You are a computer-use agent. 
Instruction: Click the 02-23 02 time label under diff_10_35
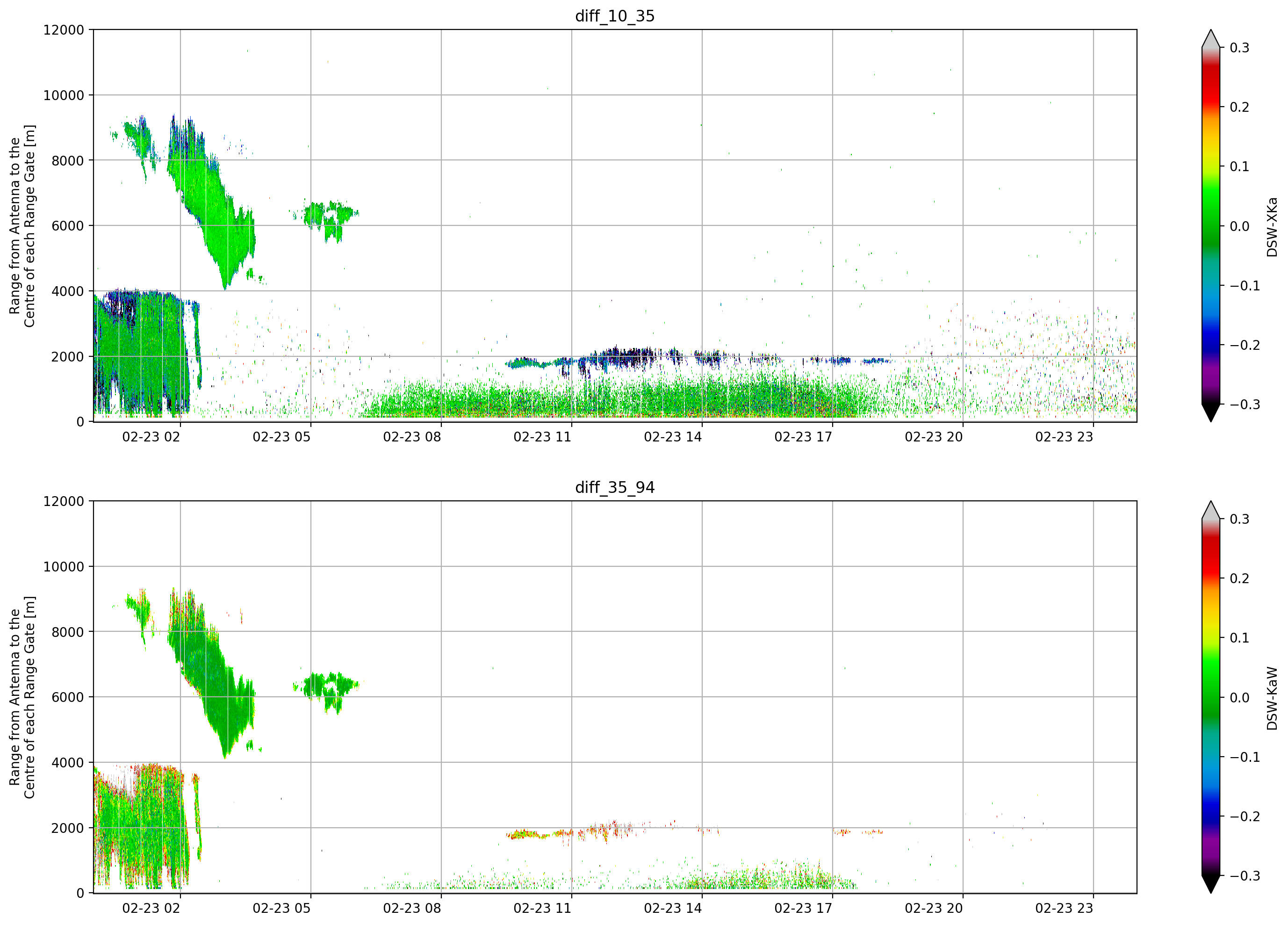151,437
